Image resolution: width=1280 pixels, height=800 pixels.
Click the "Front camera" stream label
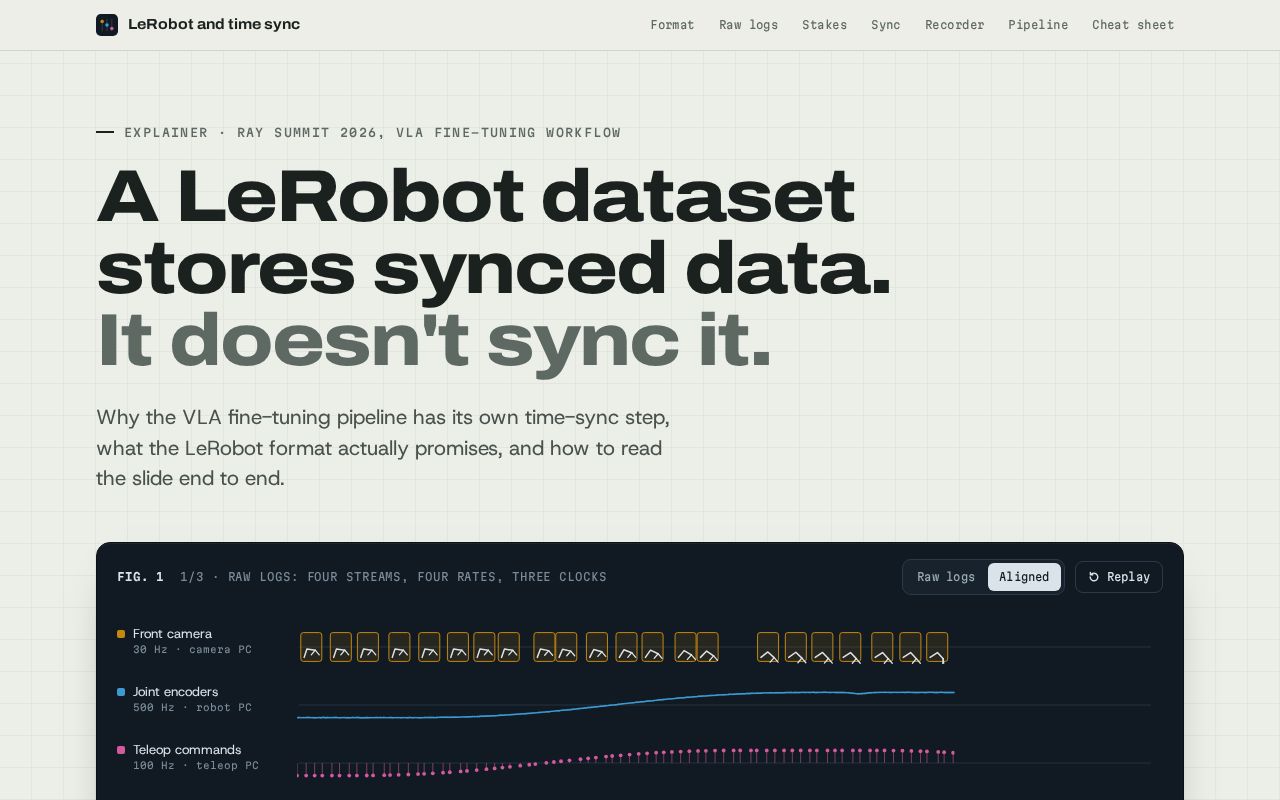[172, 634]
